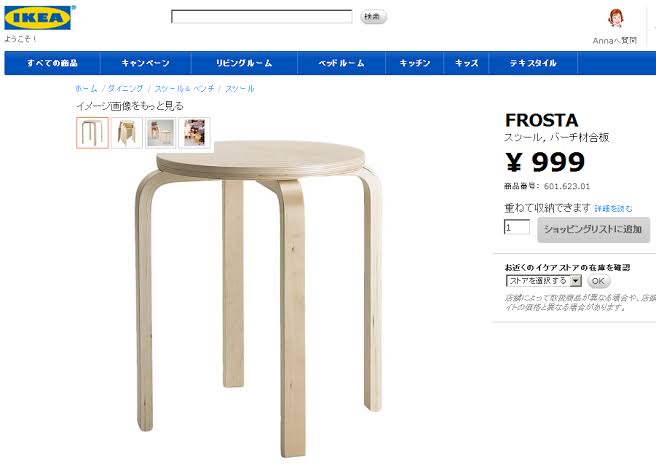Screen dimensions: 656x468
Task: Open the キャンペーン menu item
Action: [145, 63]
